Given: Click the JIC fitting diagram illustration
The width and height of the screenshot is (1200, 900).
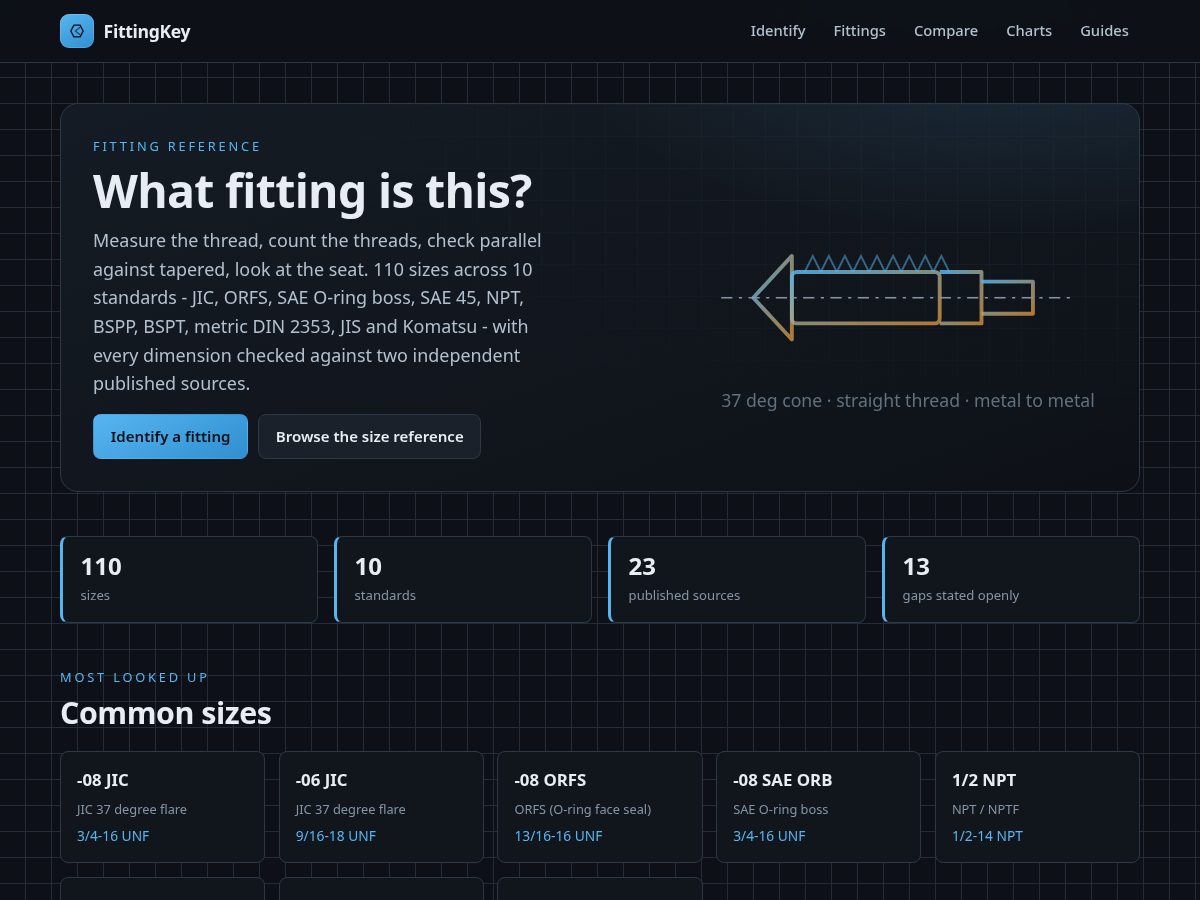Looking at the screenshot, I should [896, 297].
